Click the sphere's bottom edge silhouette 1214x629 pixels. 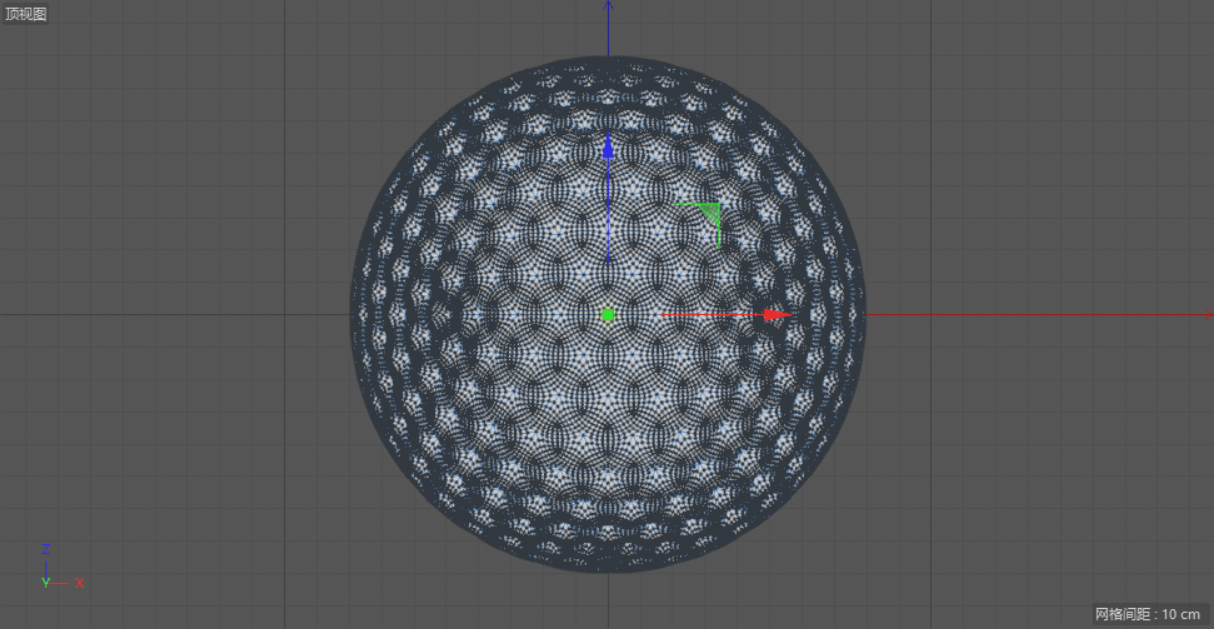(608, 570)
